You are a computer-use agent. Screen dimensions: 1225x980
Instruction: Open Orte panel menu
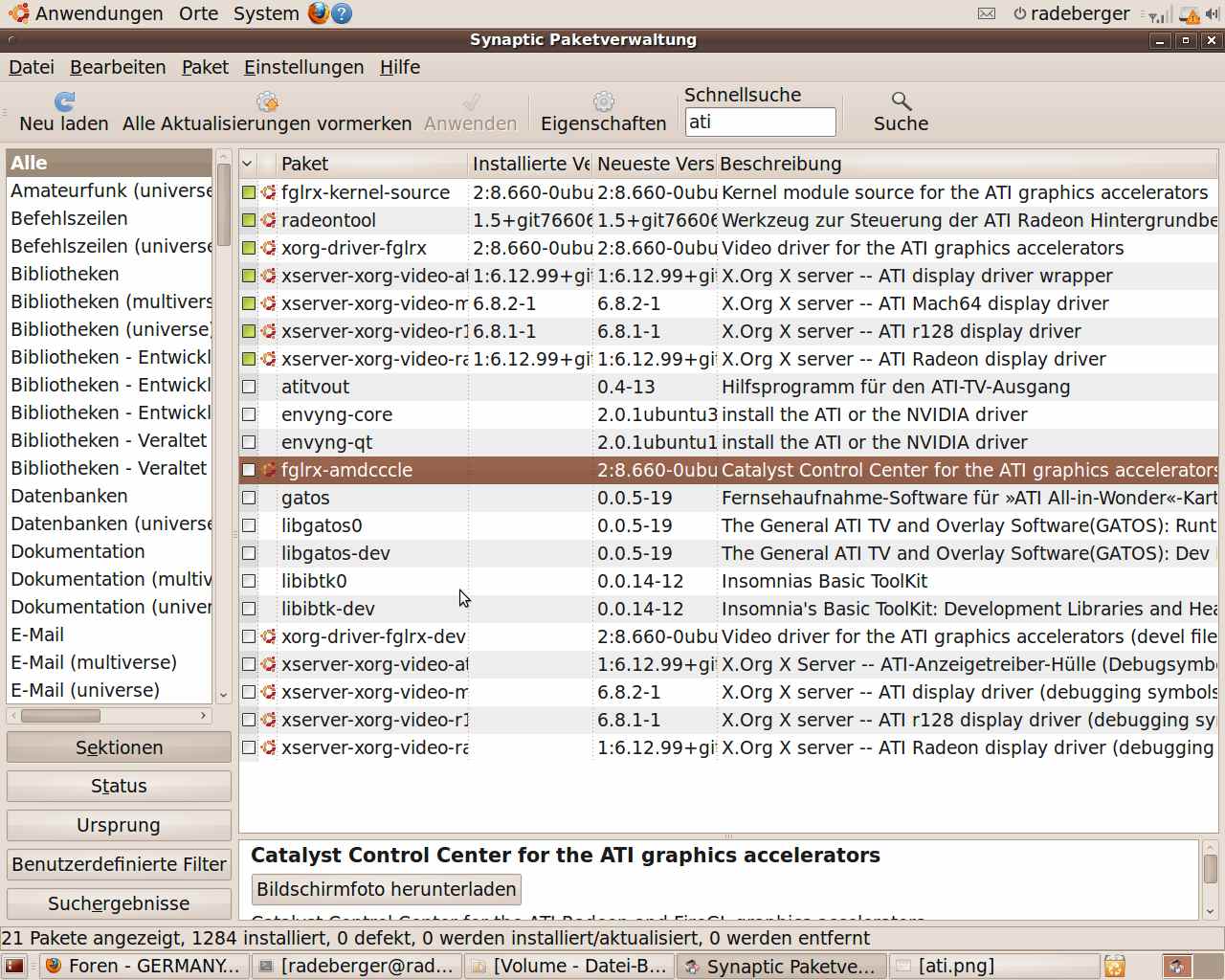click(198, 13)
